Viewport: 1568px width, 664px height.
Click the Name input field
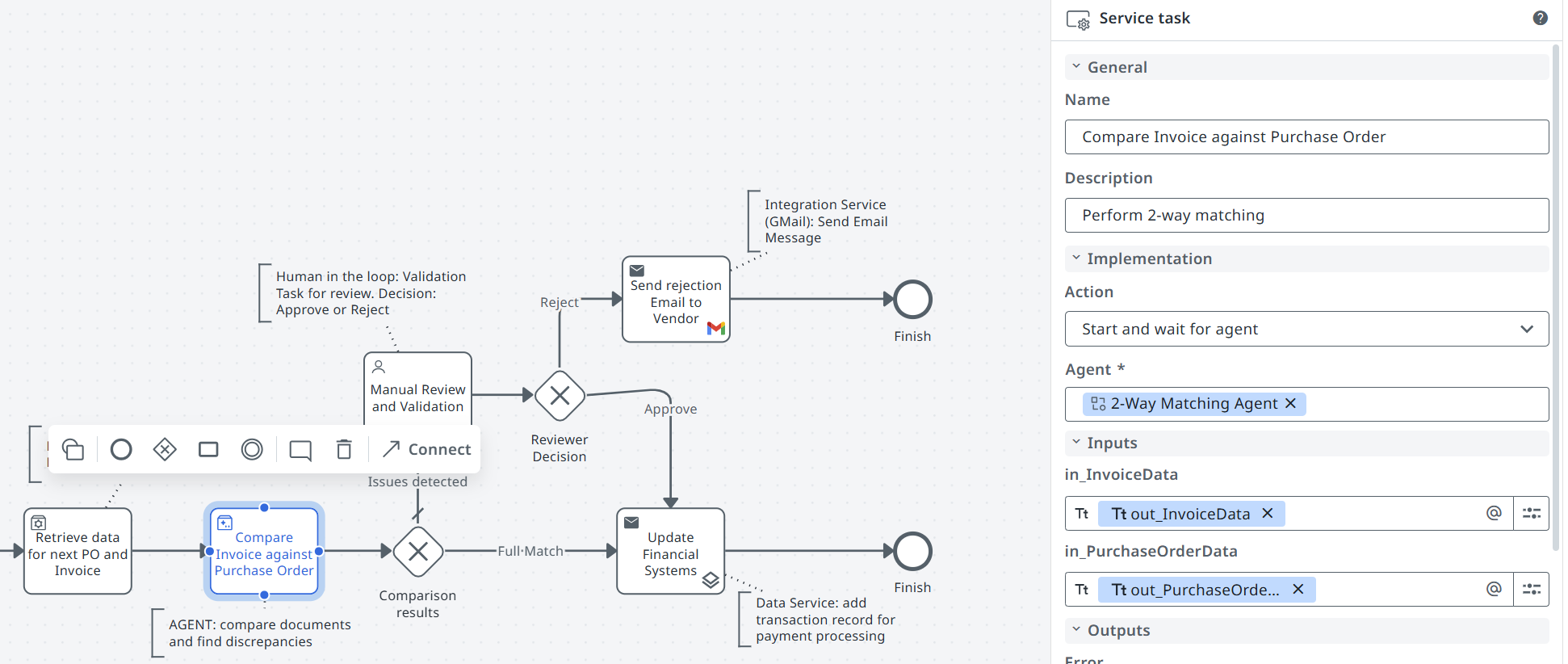click(x=1306, y=137)
